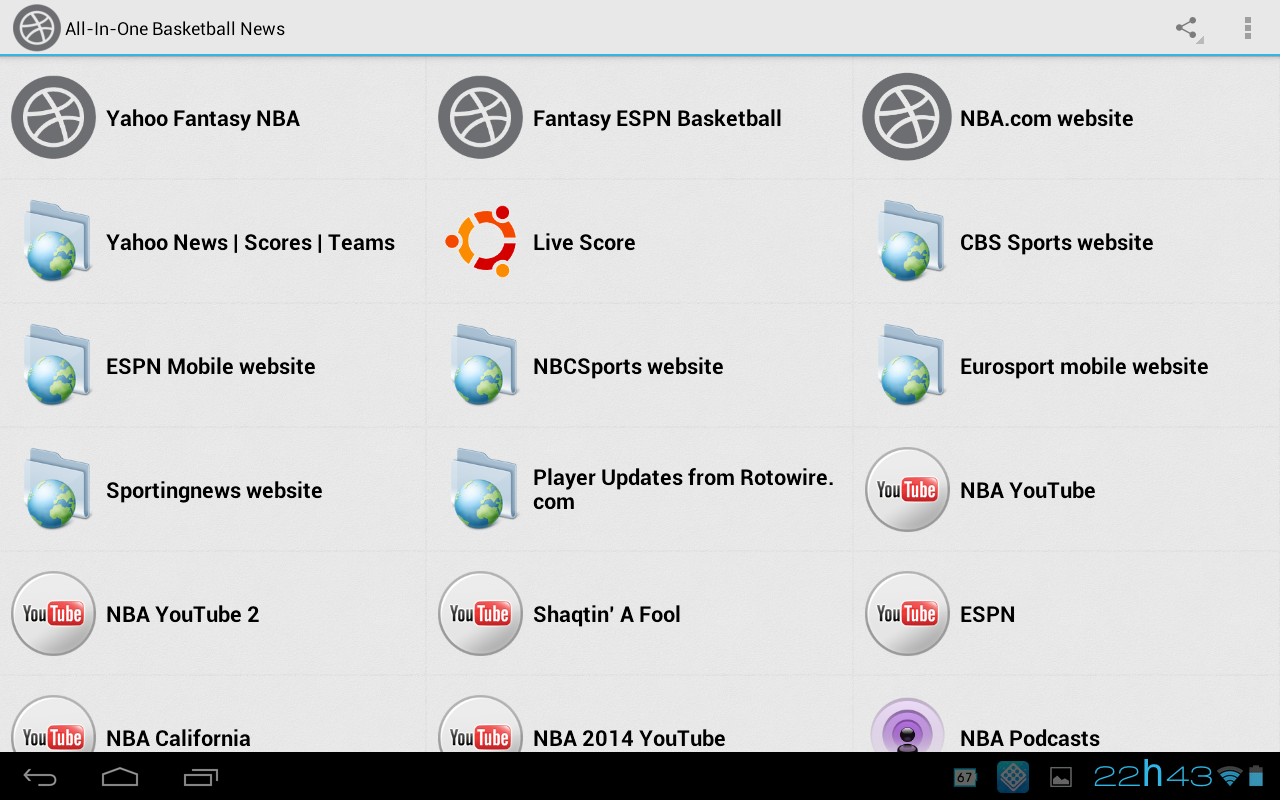Tap the basketball icon beside Fantasy ESPN Basketball
Viewport: 1280px width, 800px height.
480,118
